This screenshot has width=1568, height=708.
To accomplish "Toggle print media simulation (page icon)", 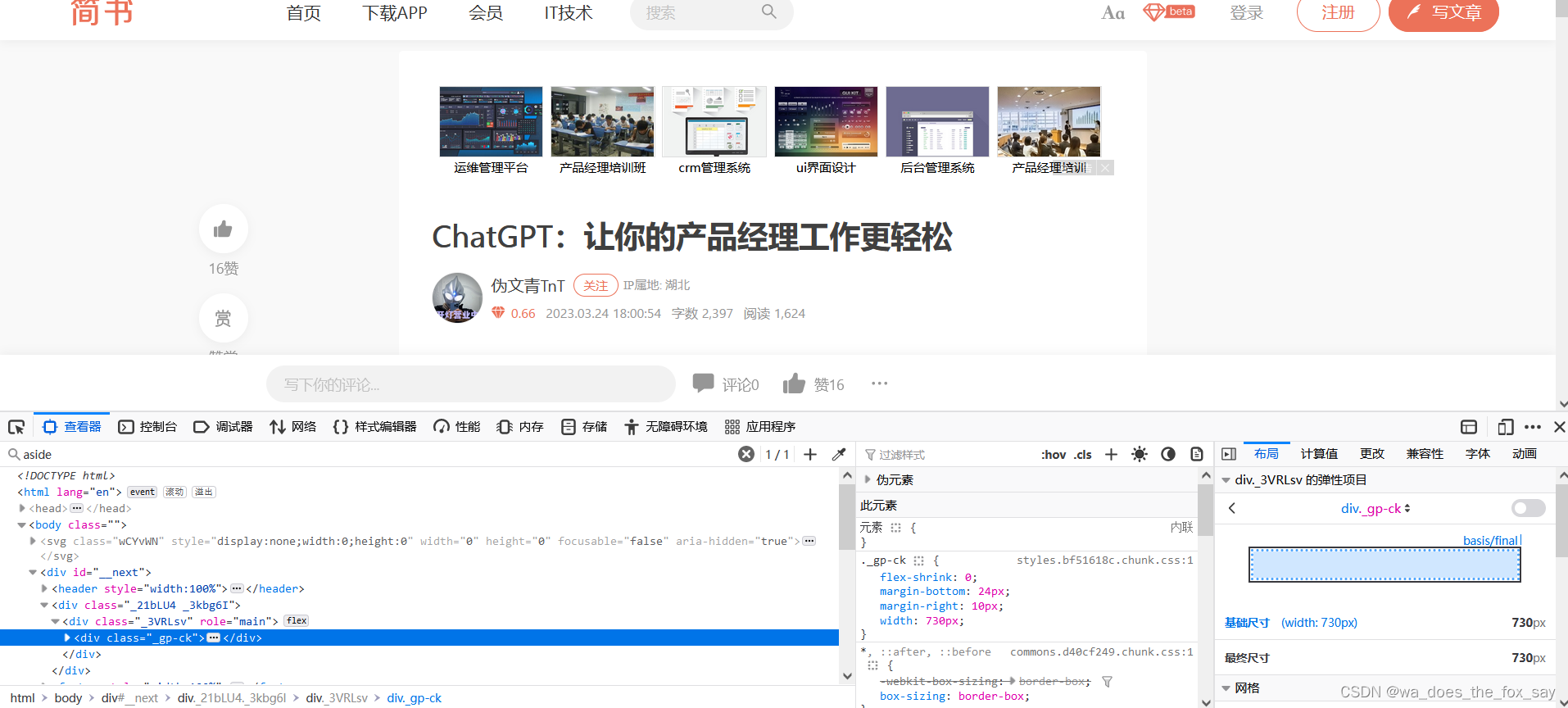I will pyautogui.click(x=1197, y=454).
